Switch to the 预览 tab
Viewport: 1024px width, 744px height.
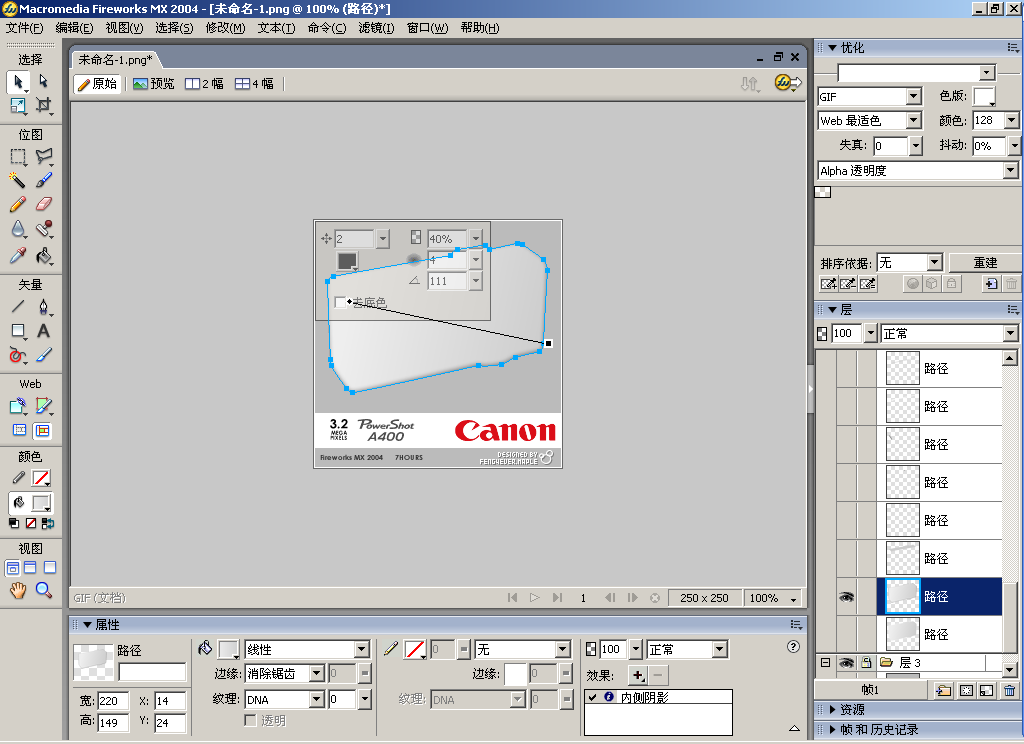point(153,84)
